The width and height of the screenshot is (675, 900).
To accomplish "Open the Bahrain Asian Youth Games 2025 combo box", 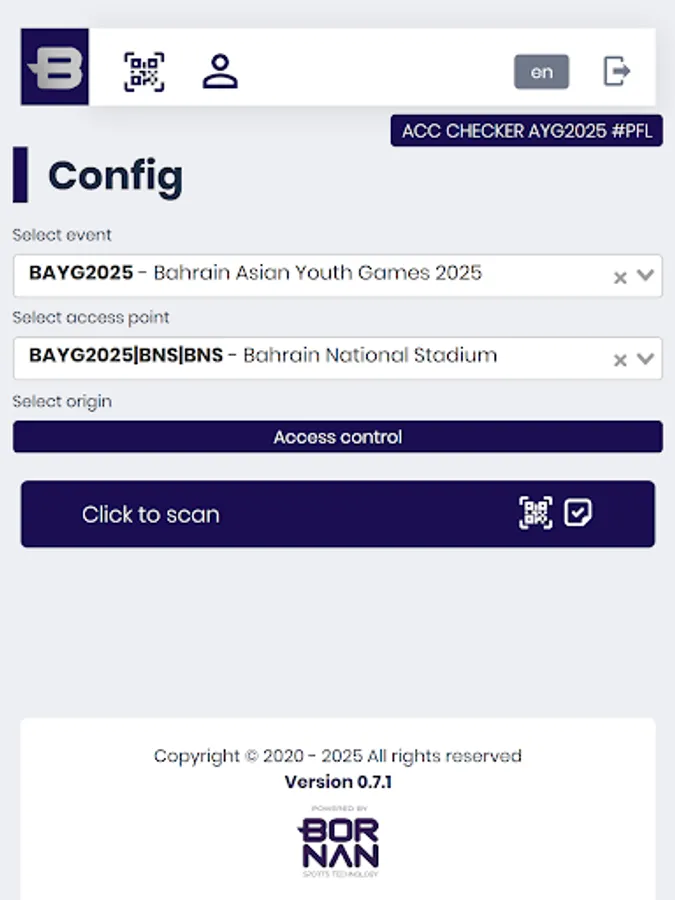I will (300, 273).
